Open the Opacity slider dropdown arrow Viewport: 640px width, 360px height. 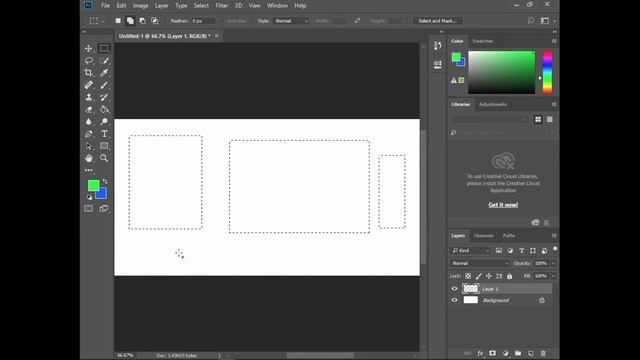[553, 263]
